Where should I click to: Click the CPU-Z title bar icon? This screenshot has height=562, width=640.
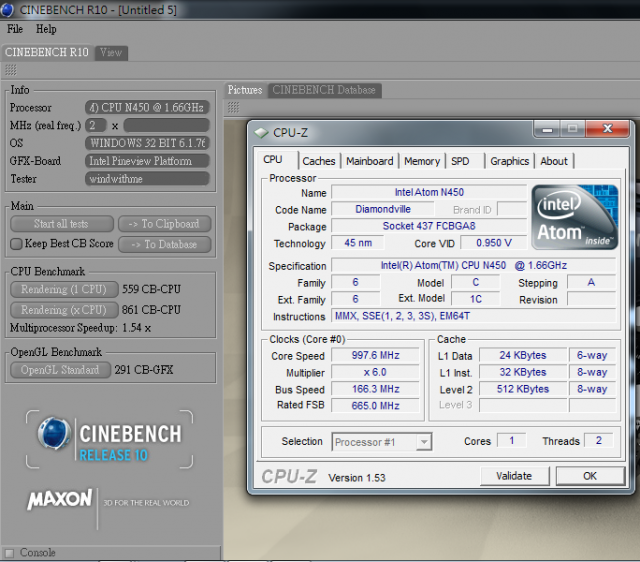[261, 133]
